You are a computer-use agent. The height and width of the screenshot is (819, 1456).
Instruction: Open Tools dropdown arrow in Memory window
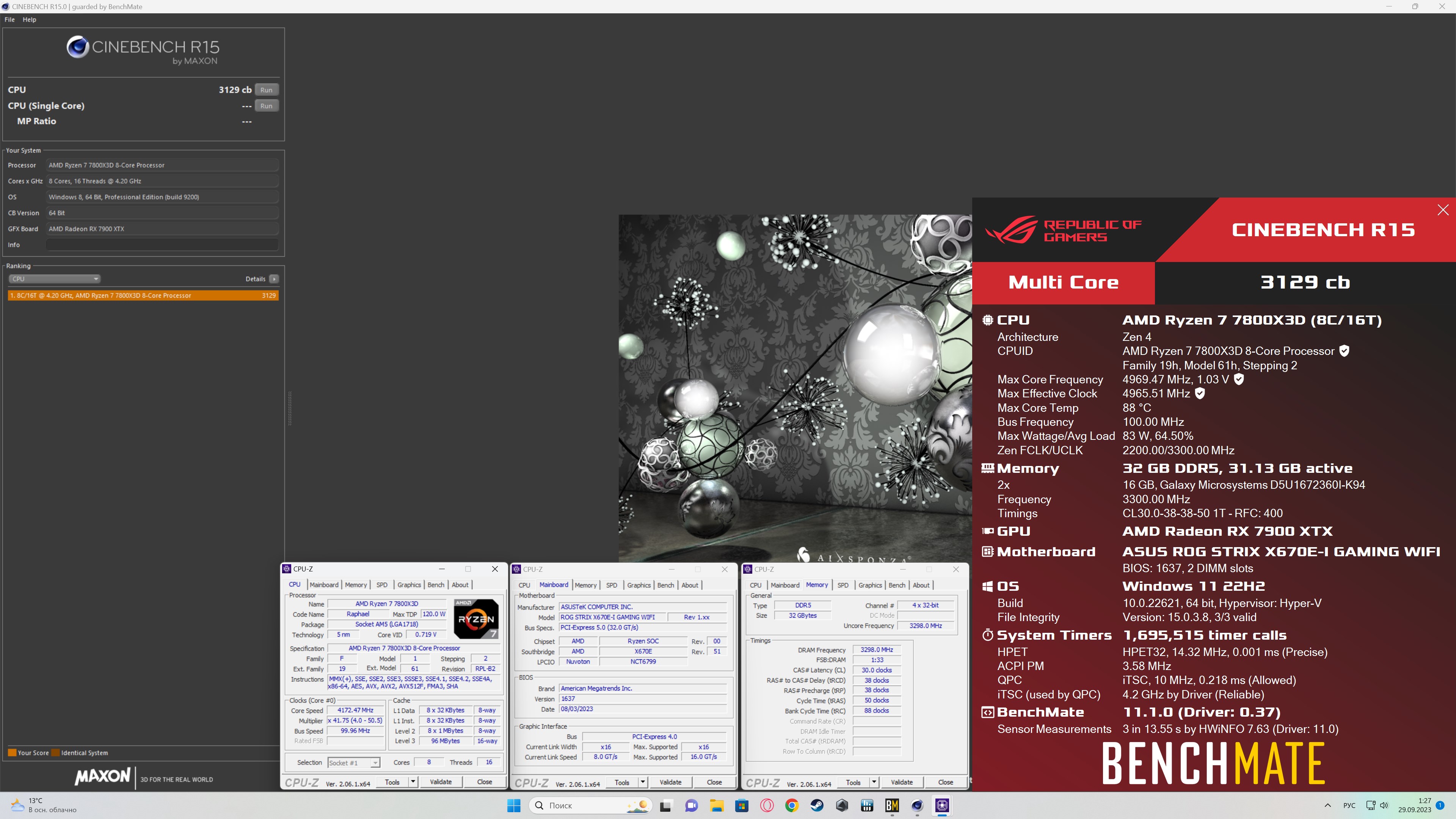point(874,782)
